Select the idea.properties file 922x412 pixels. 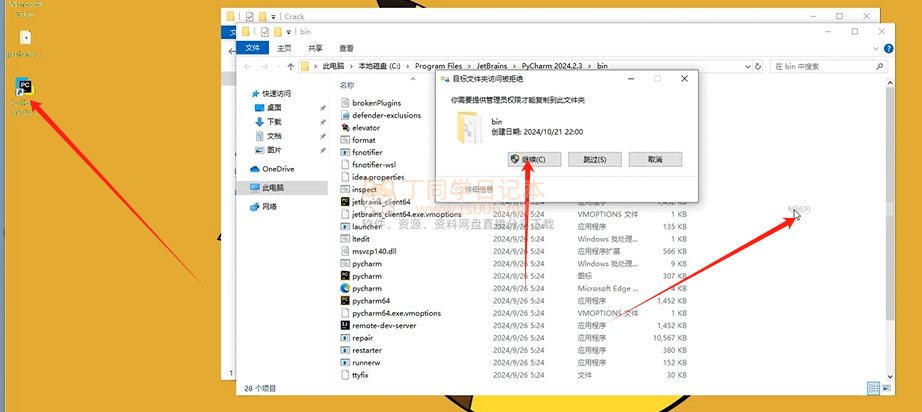[x=378, y=177]
